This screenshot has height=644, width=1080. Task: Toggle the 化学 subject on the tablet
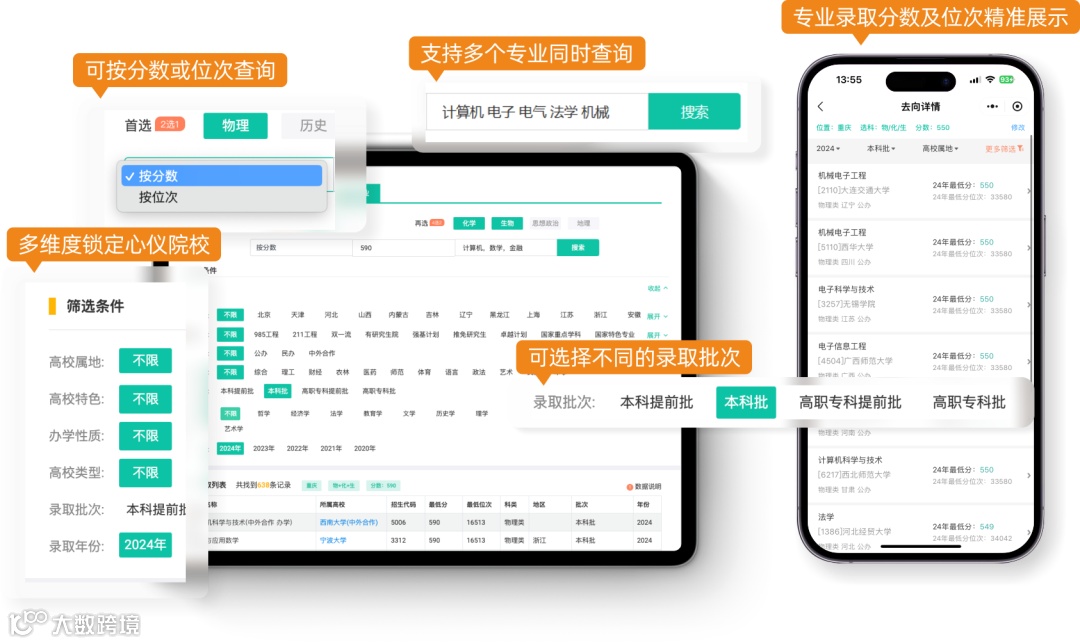click(469, 223)
